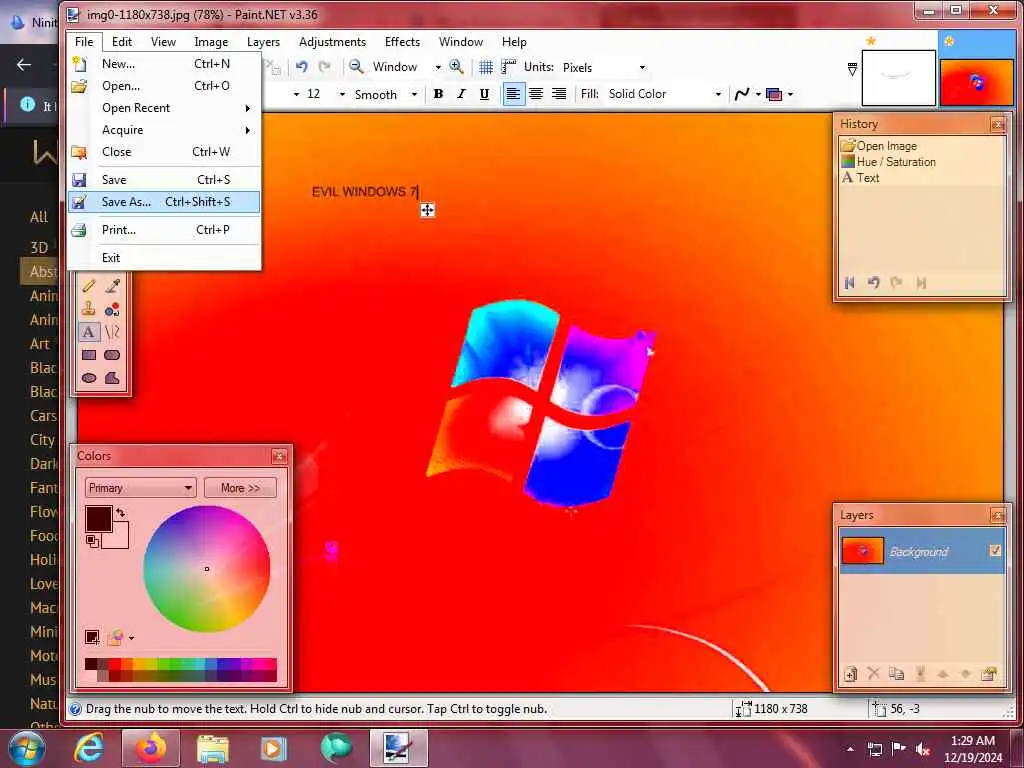Select the Color Picker eyedropper tool
Viewport: 1024px width, 768px height.
coord(112,286)
